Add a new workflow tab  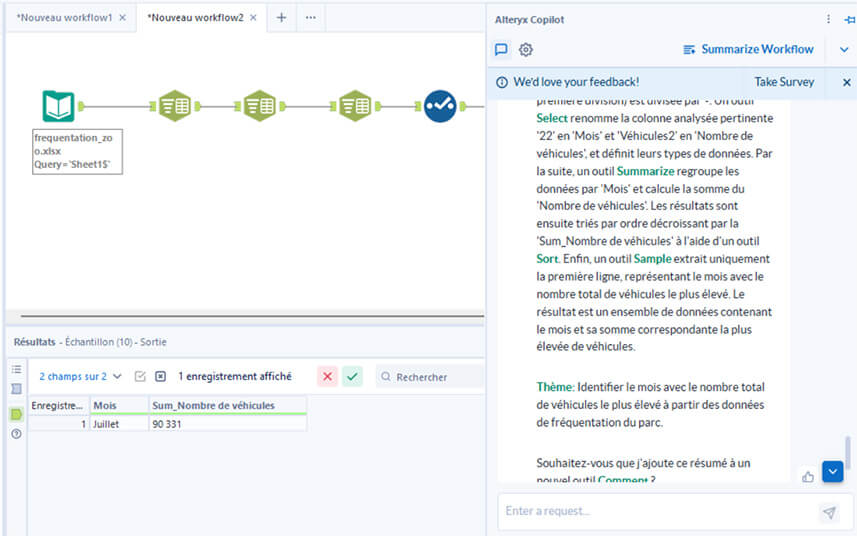click(x=281, y=17)
